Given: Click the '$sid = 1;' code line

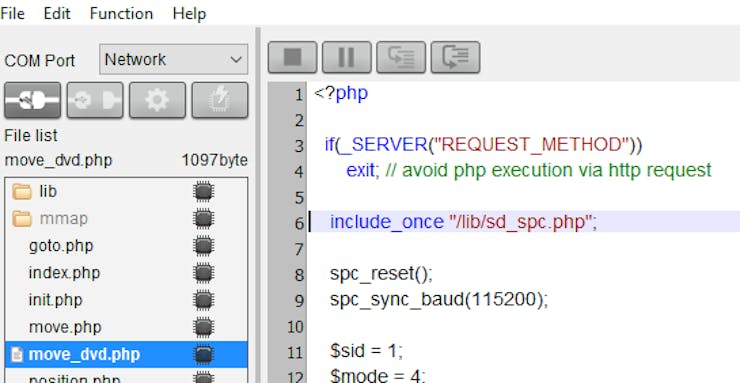Looking at the screenshot, I should click(x=367, y=351).
